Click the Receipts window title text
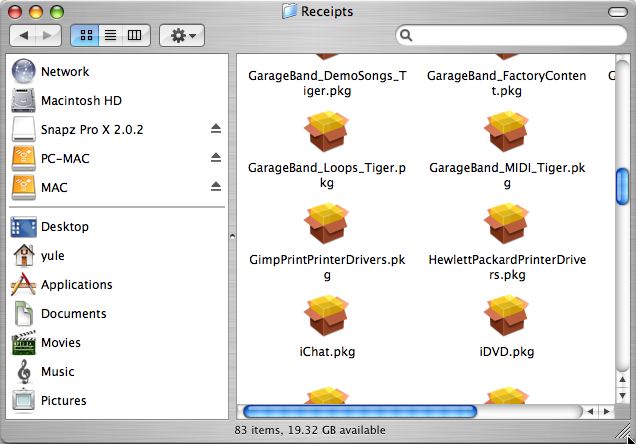Viewport: 636px width, 444px height. pos(327,11)
